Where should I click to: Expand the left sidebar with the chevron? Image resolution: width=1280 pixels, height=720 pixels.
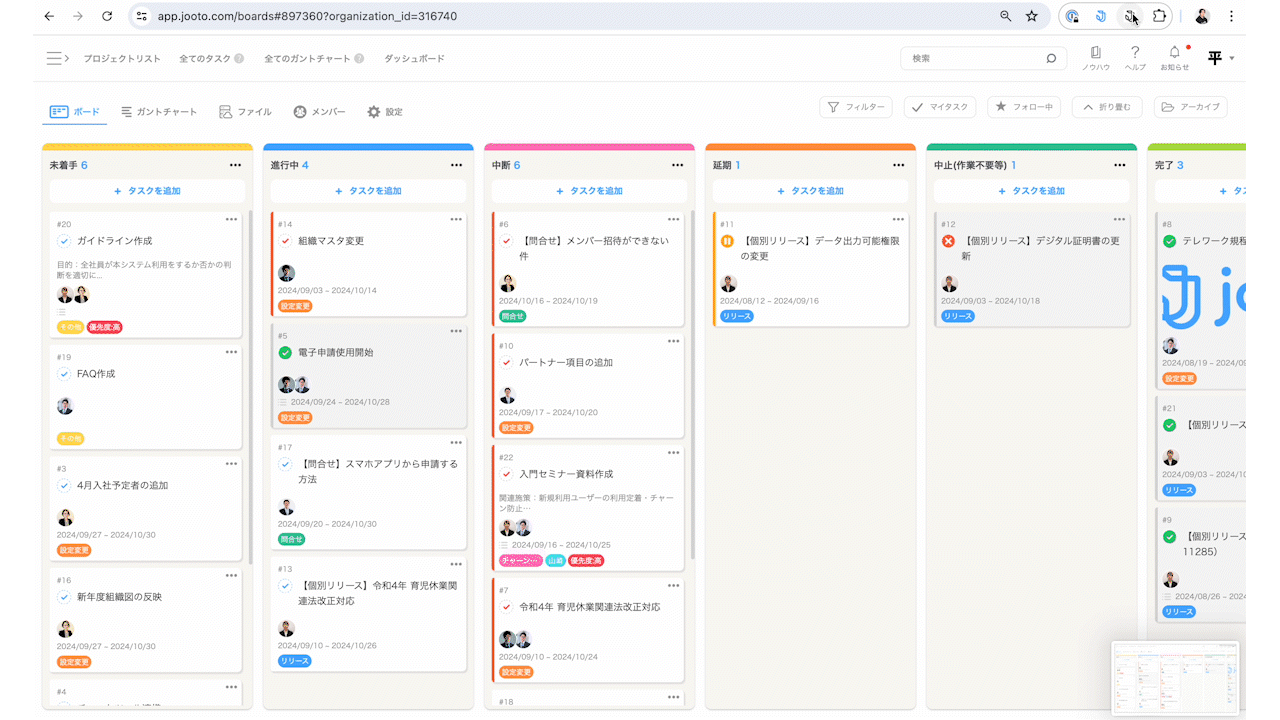[57, 57]
